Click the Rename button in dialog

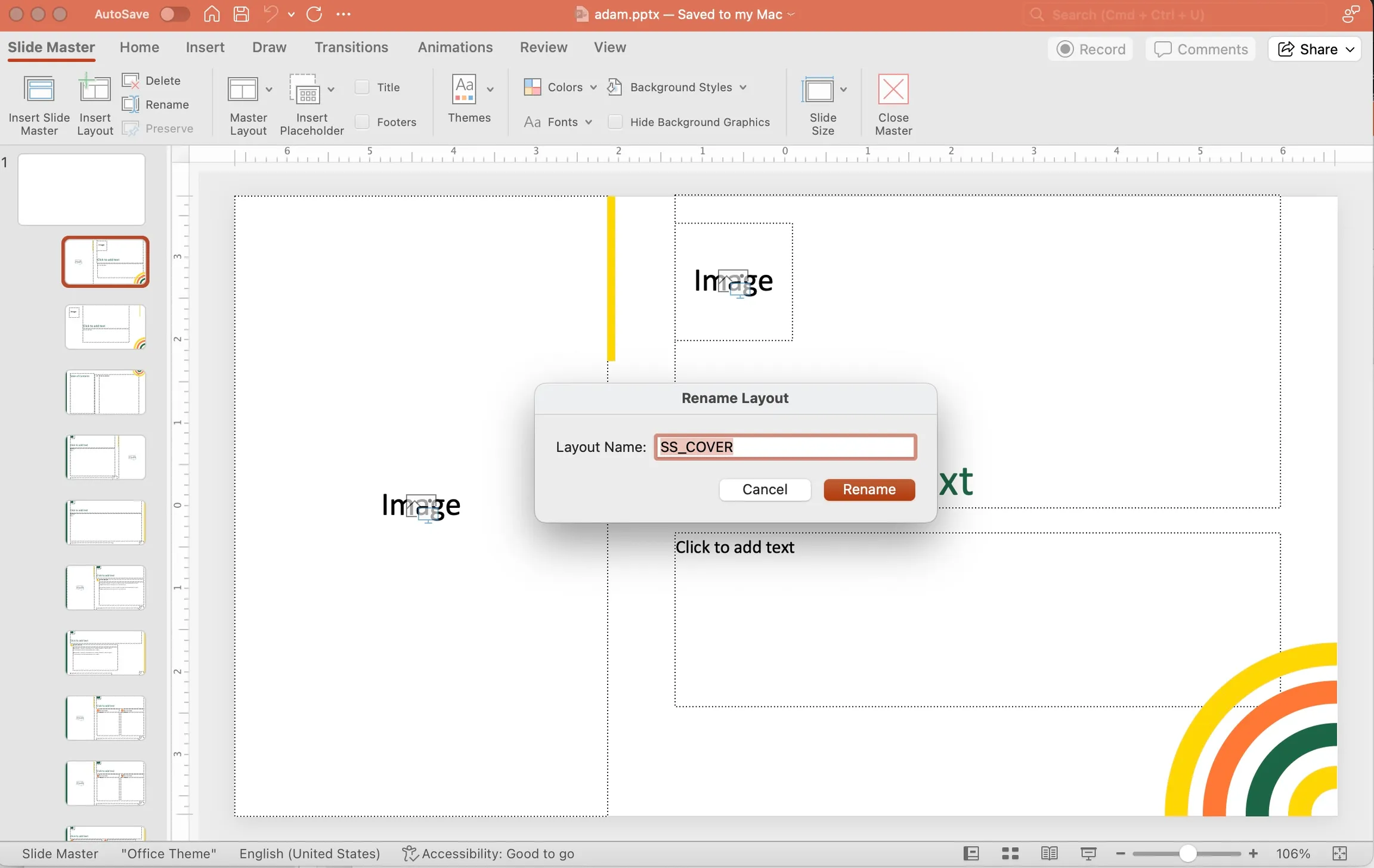869,489
